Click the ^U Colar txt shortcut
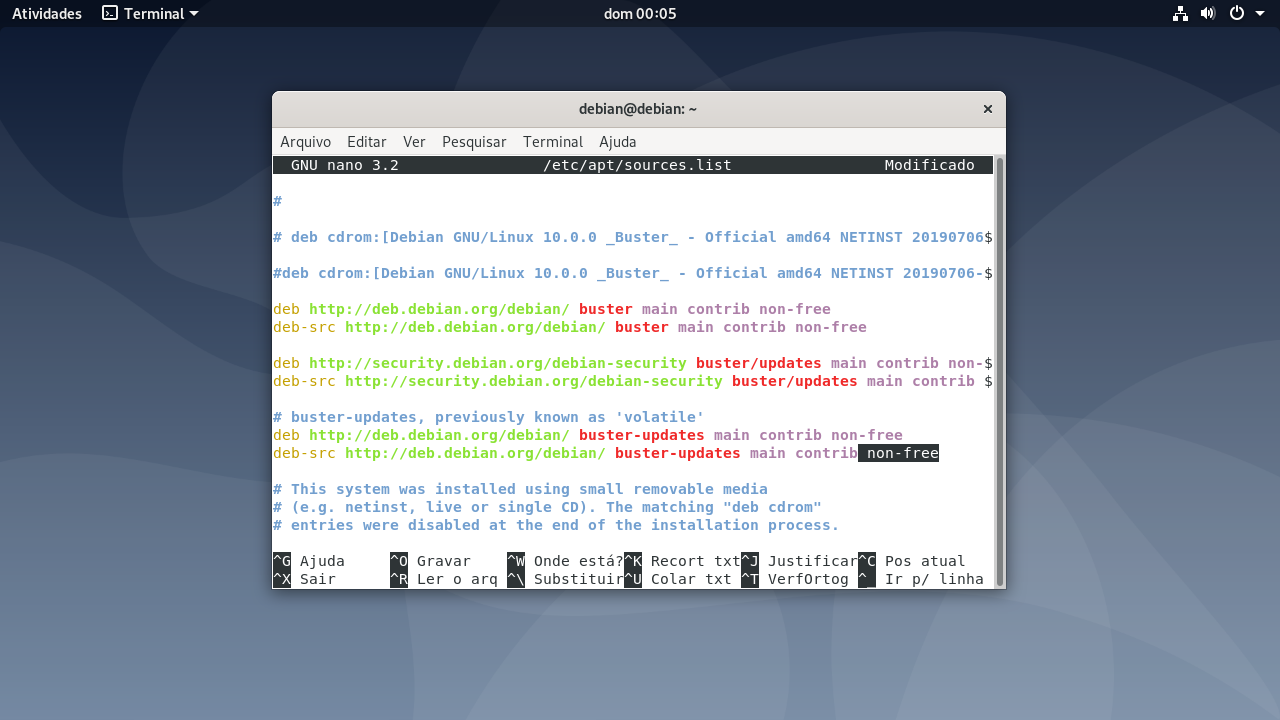The width and height of the screenshot is (1280, 720). (678, 579)
